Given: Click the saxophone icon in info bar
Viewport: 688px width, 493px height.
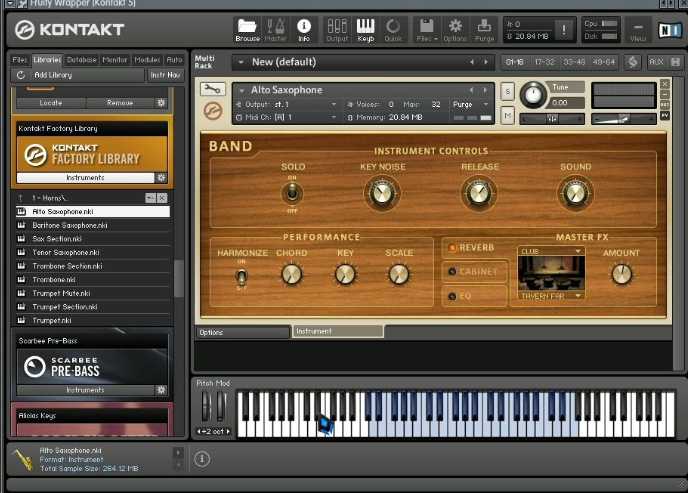Looking at the screenshot, I should (23, 459).
